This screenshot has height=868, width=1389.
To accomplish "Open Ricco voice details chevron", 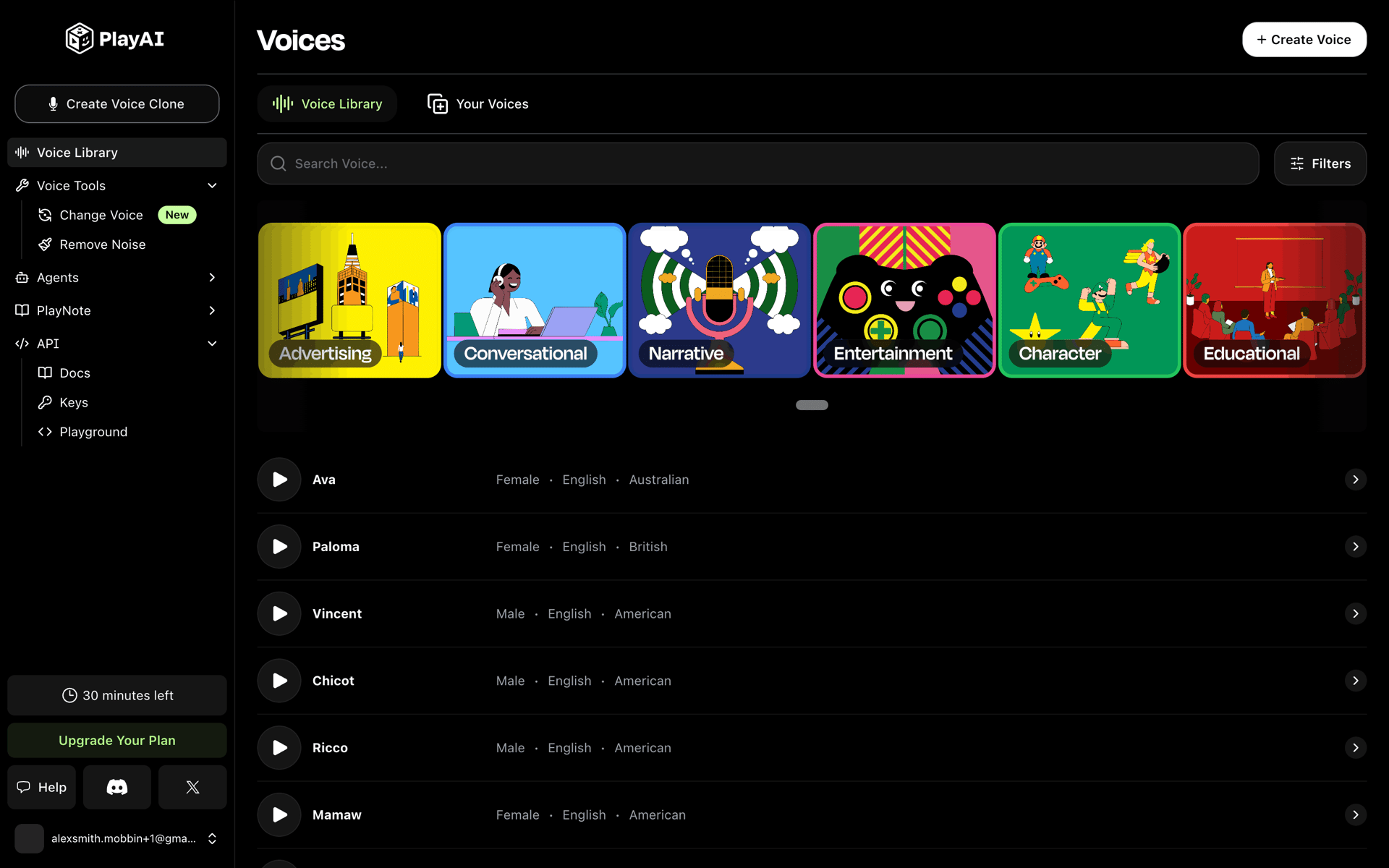I will [1355, 748].
